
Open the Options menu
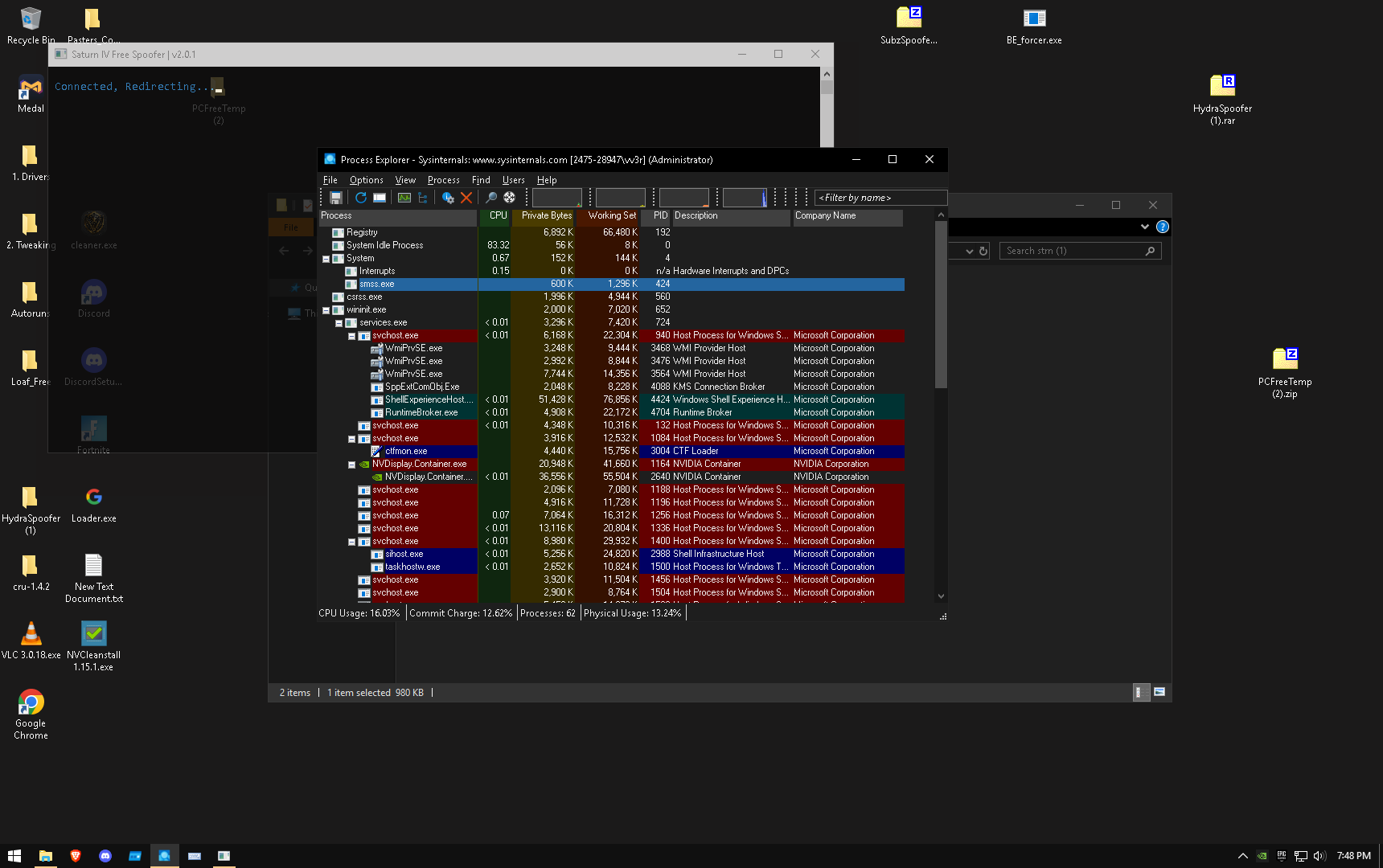(366, 180)
